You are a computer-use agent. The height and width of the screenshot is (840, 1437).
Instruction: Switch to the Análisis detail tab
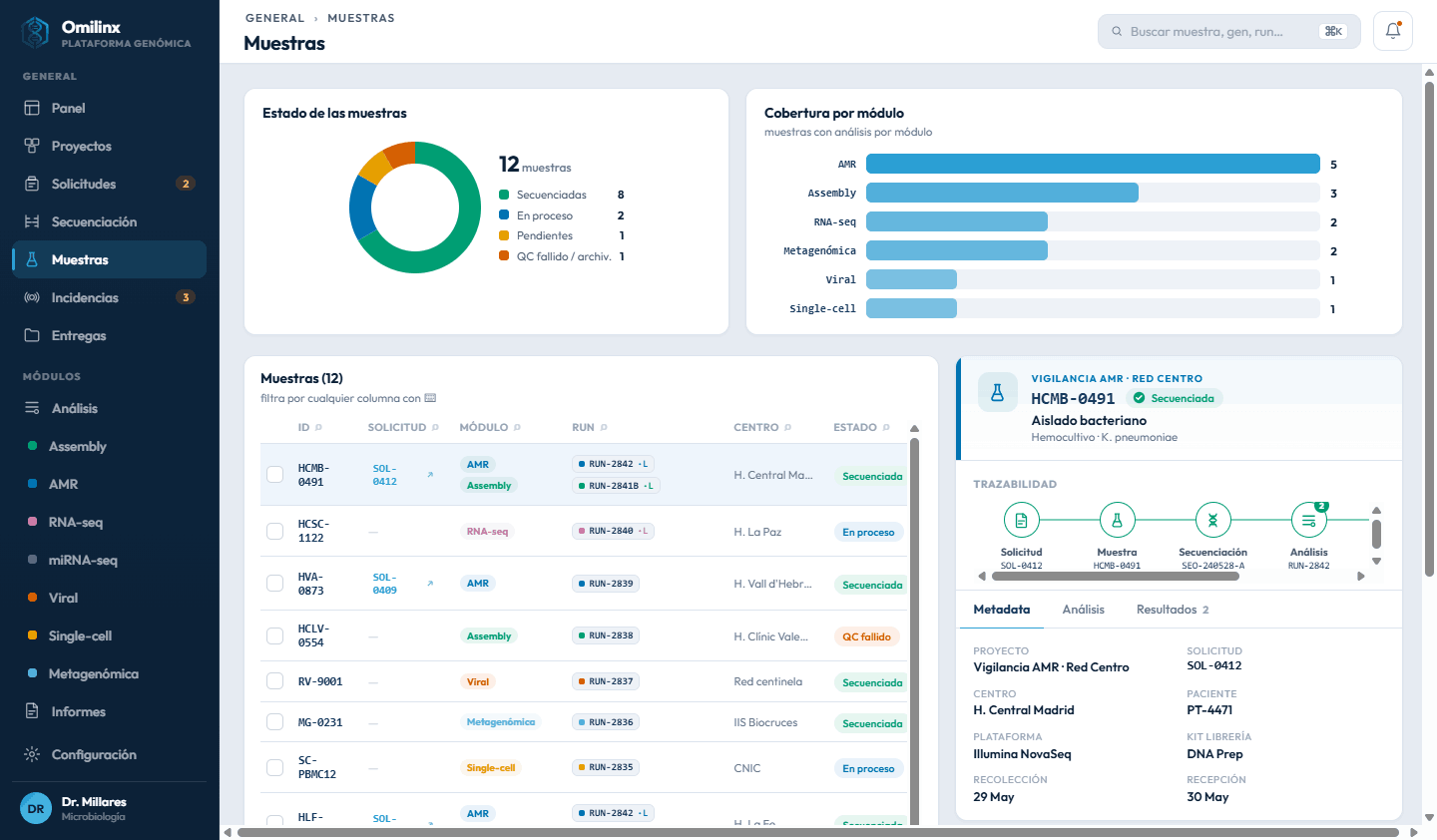pyautogui.click(x=1084, y=610)
